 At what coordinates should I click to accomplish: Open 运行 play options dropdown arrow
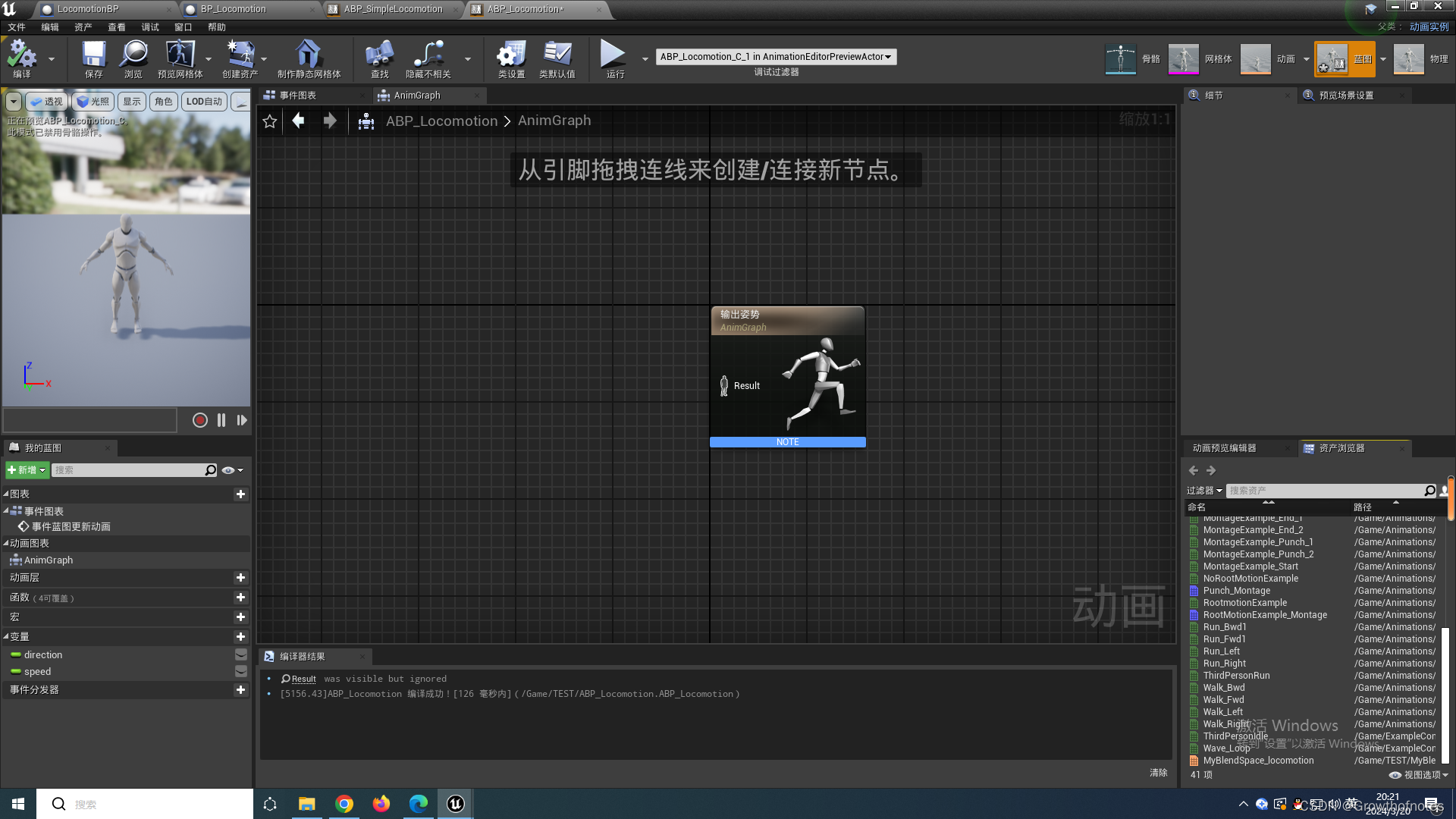[645, 59]
